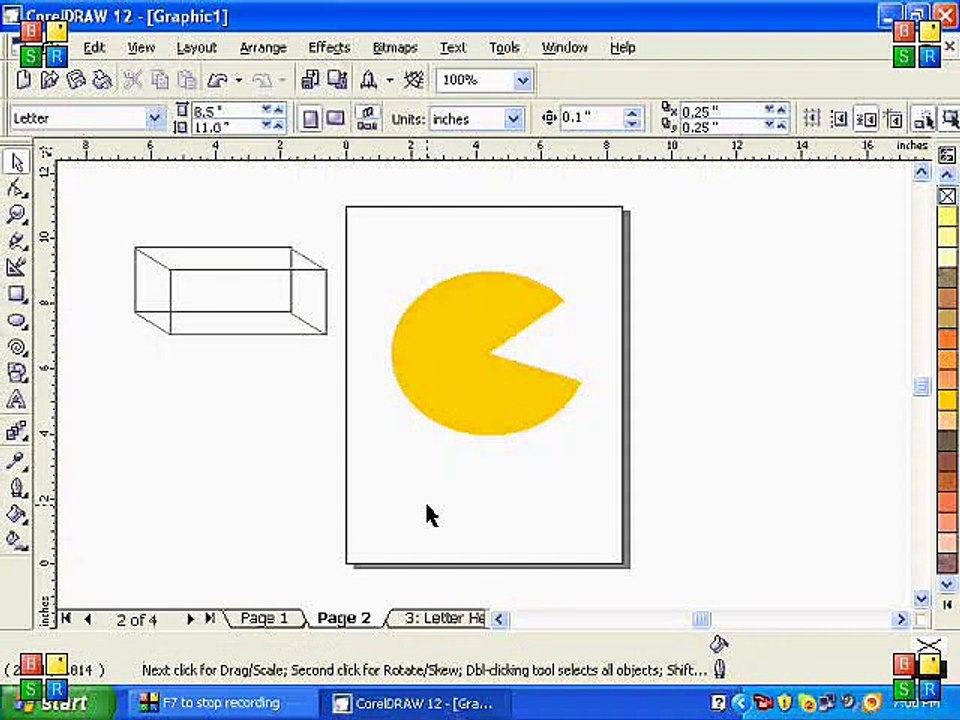Expand the Application launcher dropdown arrow
Image resolution: width=960 pixels, height=720 pixels.
click(x=389, y=80)
